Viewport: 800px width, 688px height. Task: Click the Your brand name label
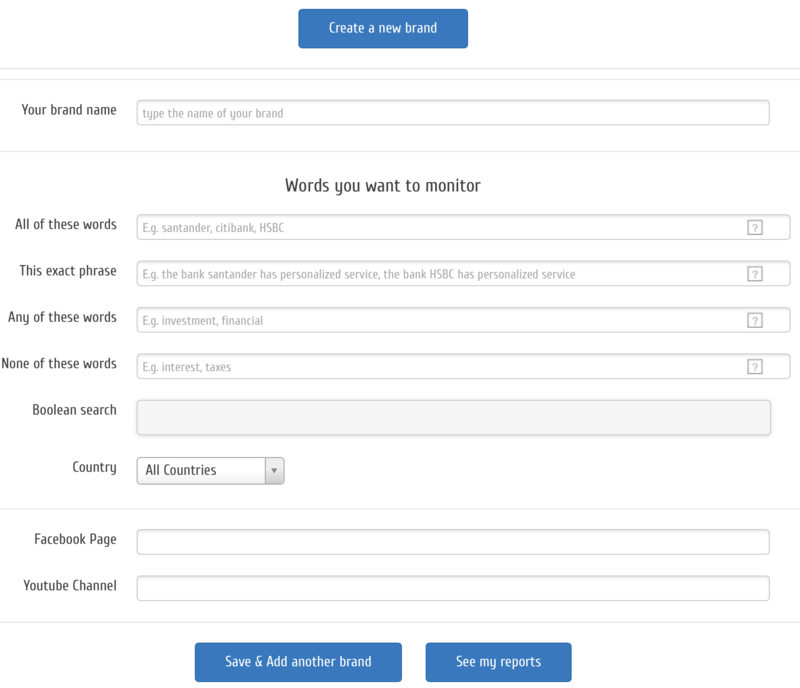pos(69,110)
